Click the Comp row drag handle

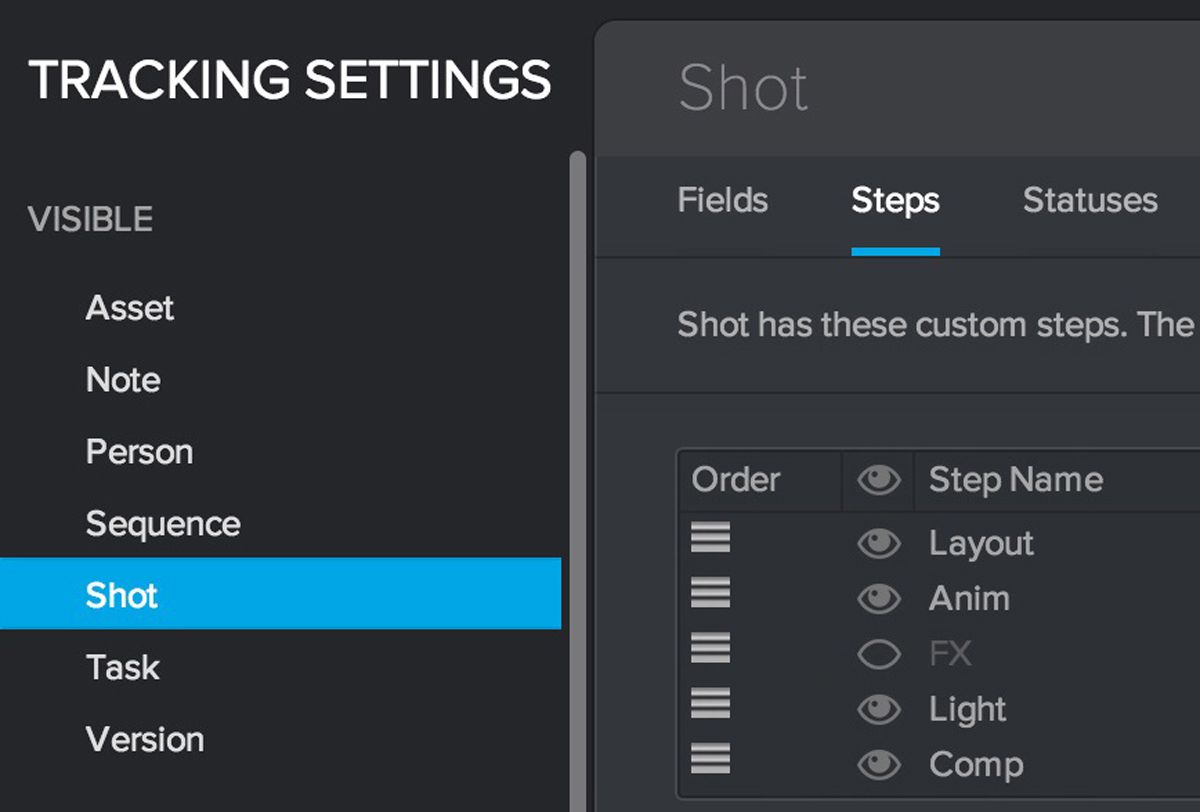(x=710, y=759)
